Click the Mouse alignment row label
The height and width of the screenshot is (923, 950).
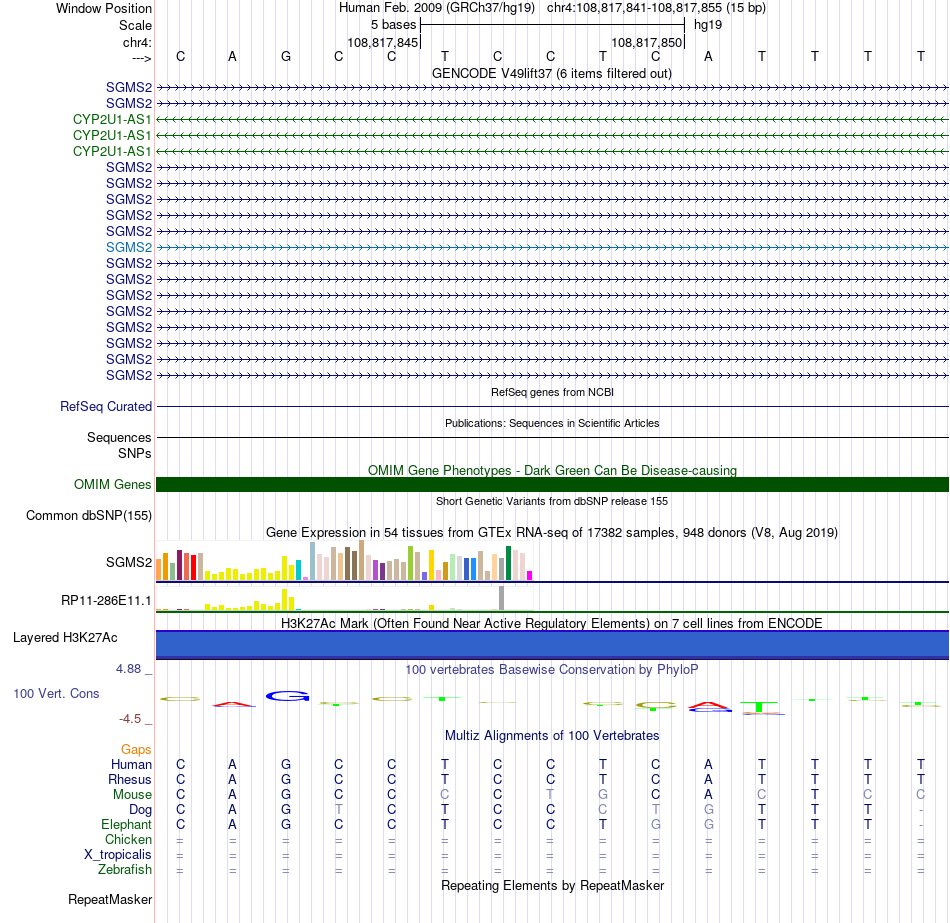click(132, 795)
